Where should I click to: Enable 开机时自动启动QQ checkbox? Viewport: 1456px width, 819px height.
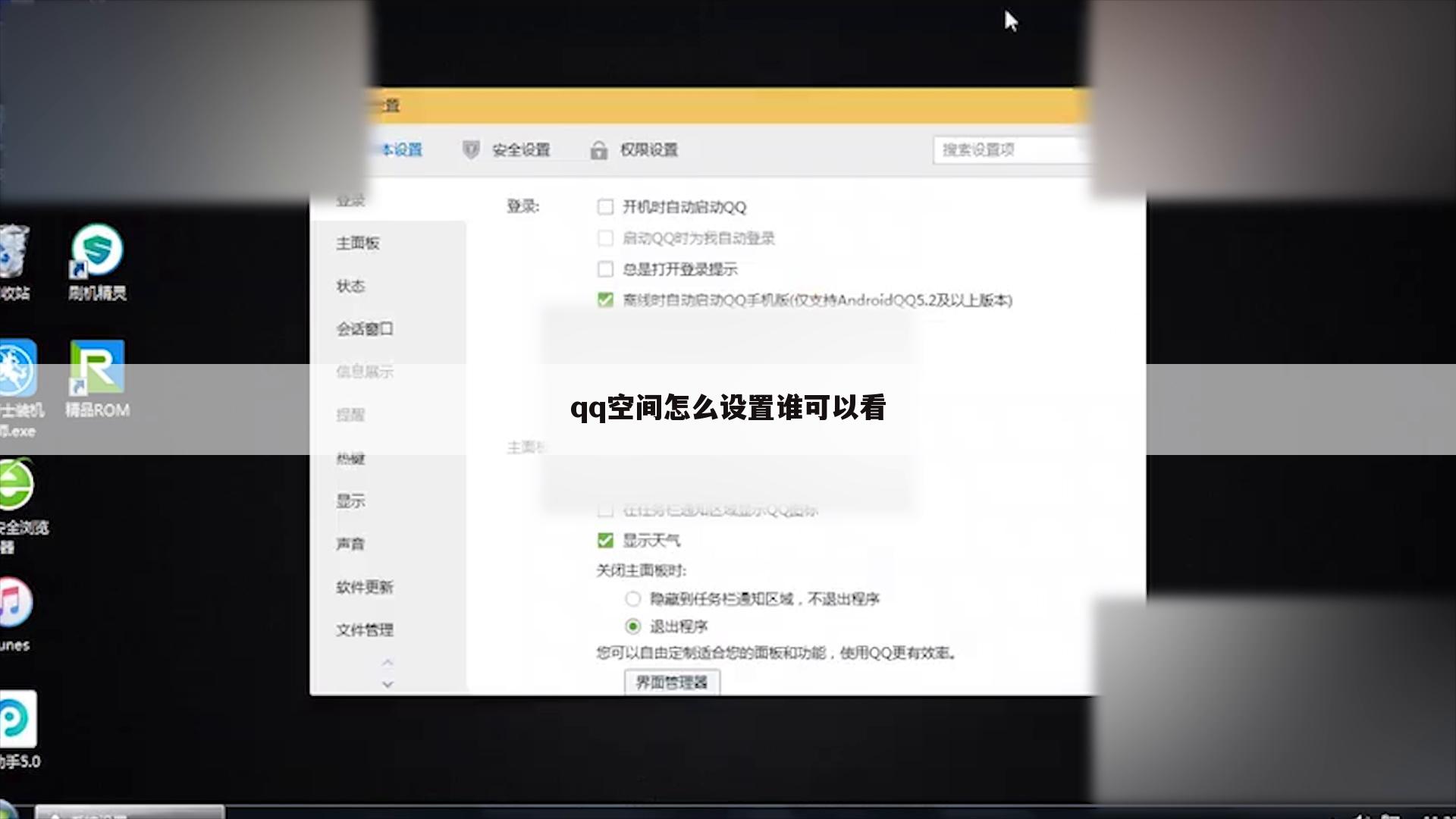[605, 207]
